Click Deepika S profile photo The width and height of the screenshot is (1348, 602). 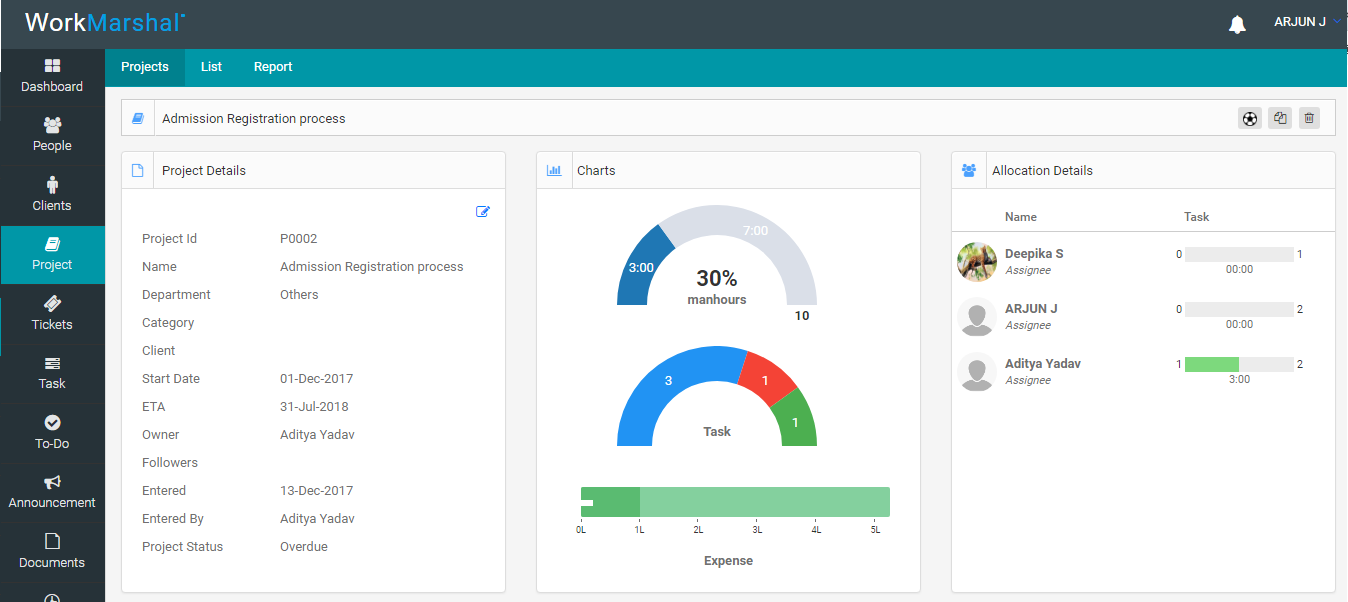pyautogui.click(x=977, y=262)
